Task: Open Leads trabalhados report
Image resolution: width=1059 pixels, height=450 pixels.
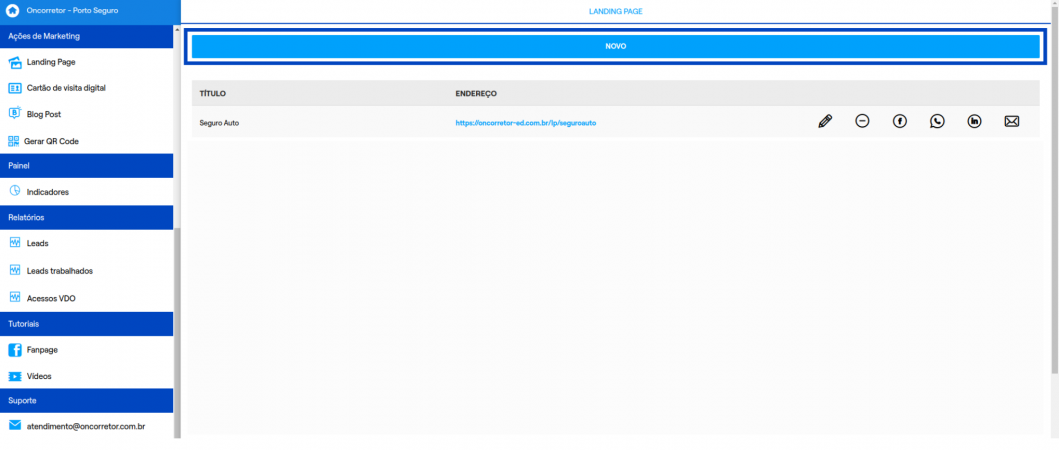Action: [x=59, y=271]
